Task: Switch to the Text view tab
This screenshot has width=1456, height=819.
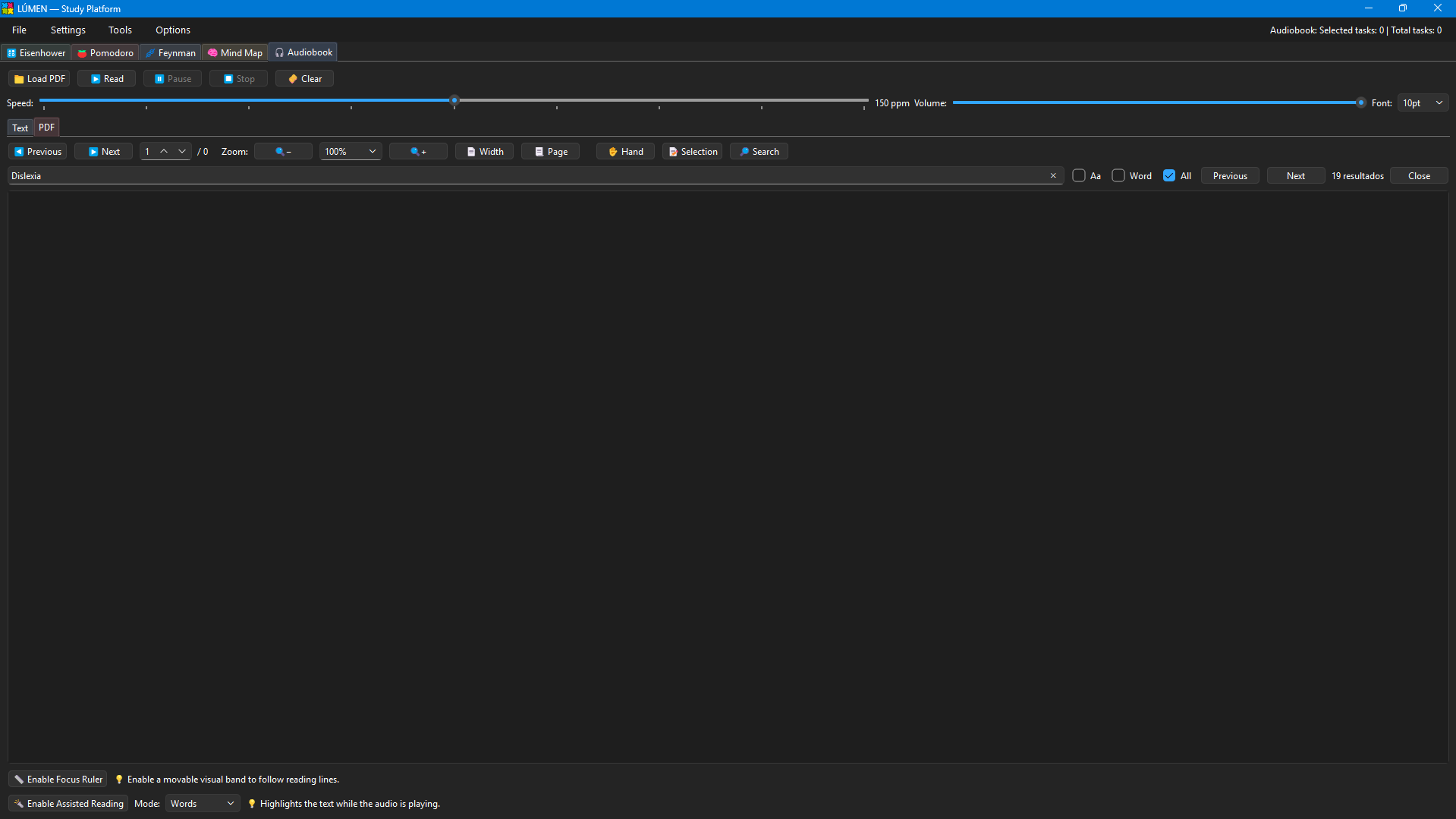Action: point(20,128)
